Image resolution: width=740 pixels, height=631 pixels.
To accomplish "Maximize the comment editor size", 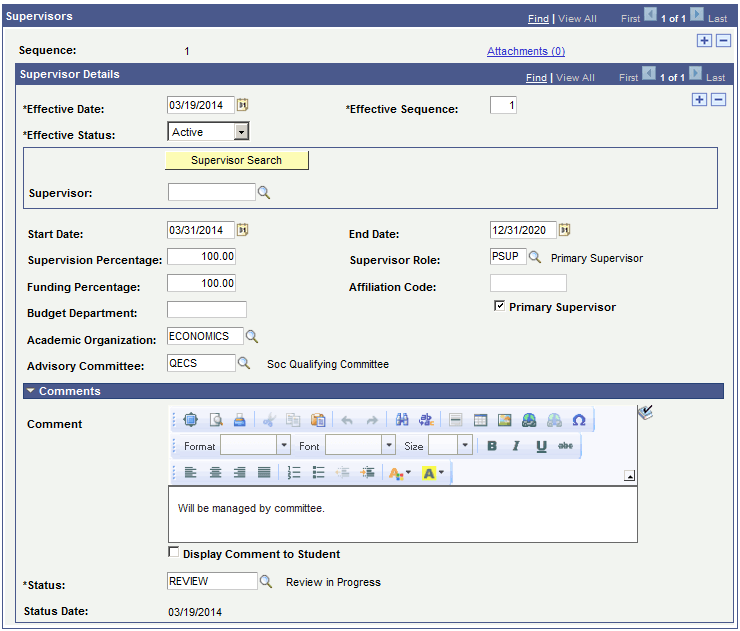I will tap(190, 420).
